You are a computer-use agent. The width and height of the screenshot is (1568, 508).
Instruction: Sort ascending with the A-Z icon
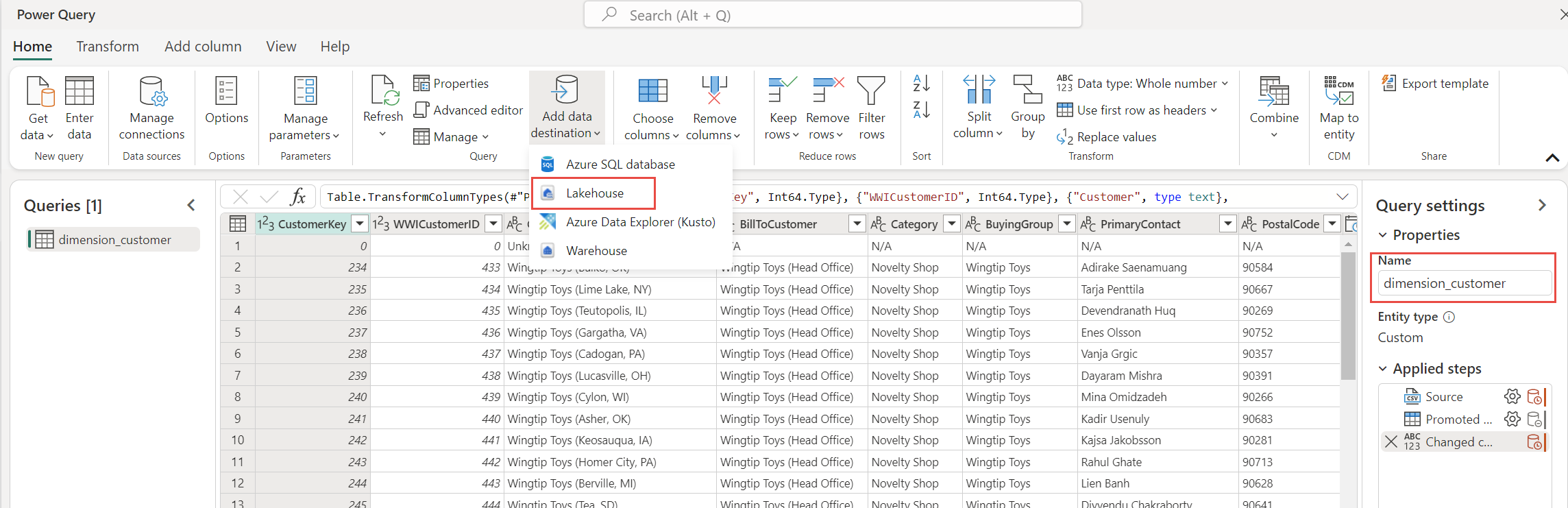921,84
